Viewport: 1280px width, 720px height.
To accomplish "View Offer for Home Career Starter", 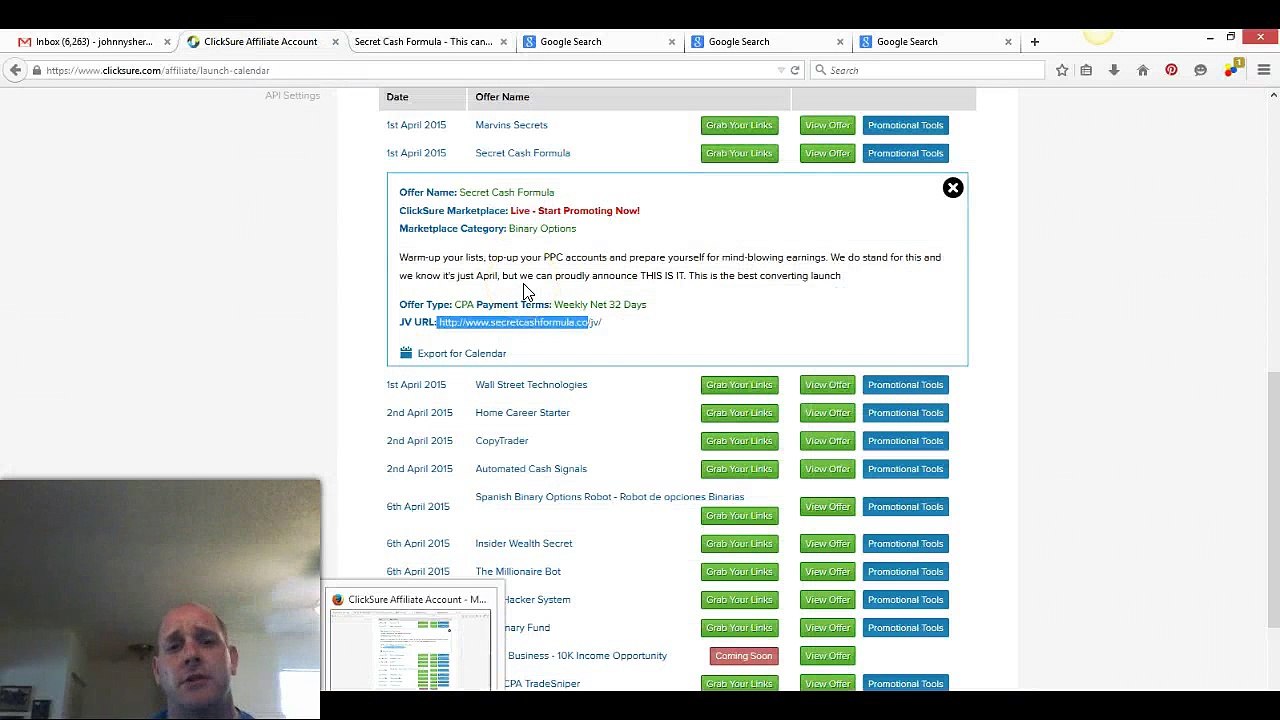I will point(827,412).
